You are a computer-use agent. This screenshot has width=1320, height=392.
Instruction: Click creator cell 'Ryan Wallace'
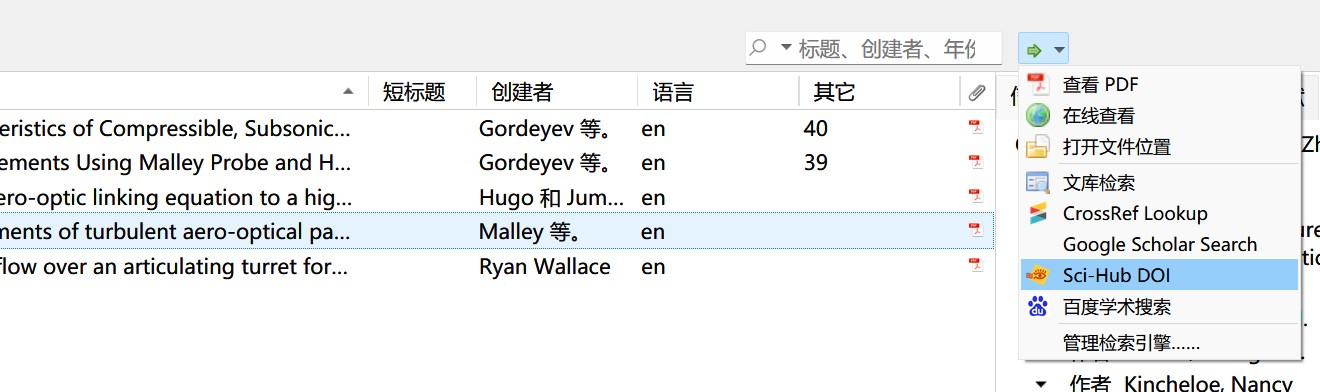coord(544,266)
